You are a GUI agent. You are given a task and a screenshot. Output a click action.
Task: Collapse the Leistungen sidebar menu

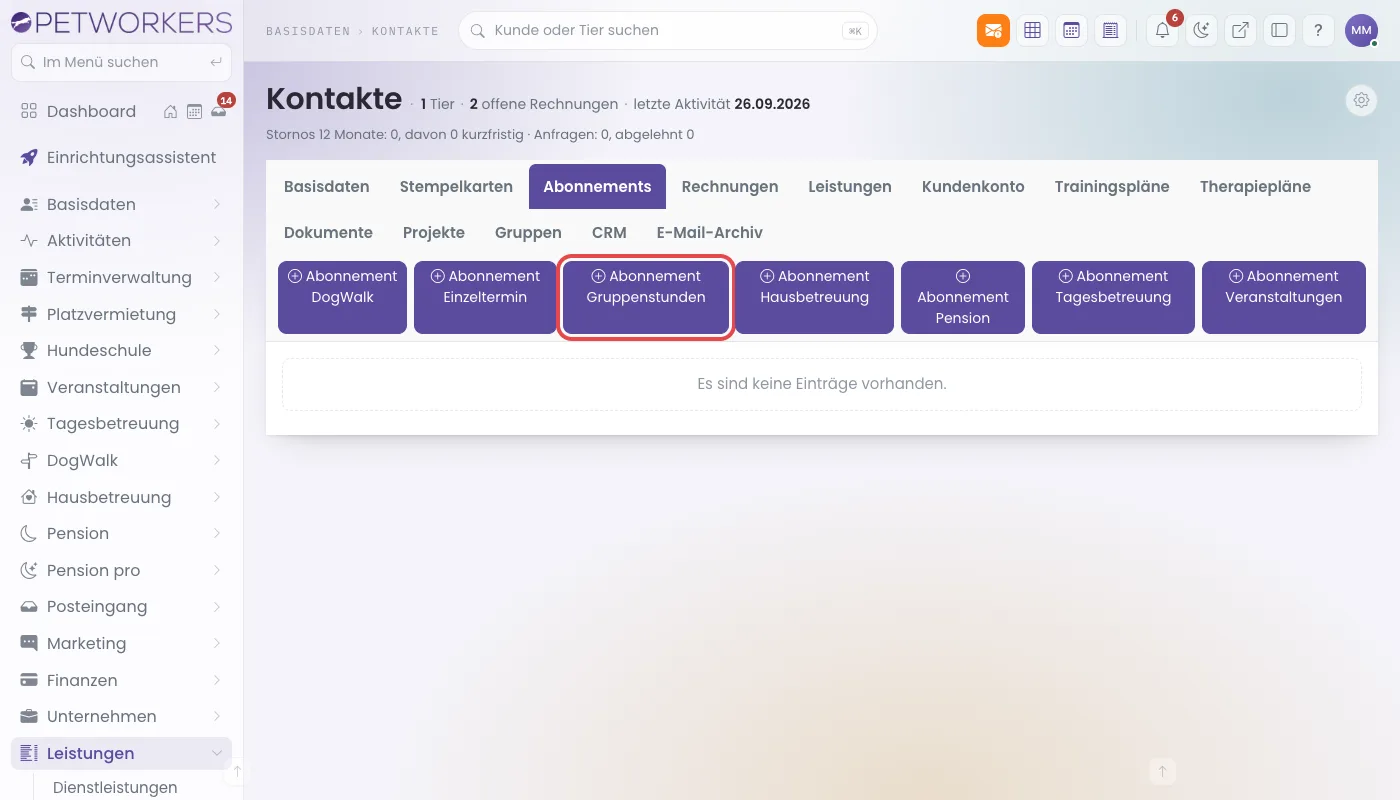coord(120,753)
